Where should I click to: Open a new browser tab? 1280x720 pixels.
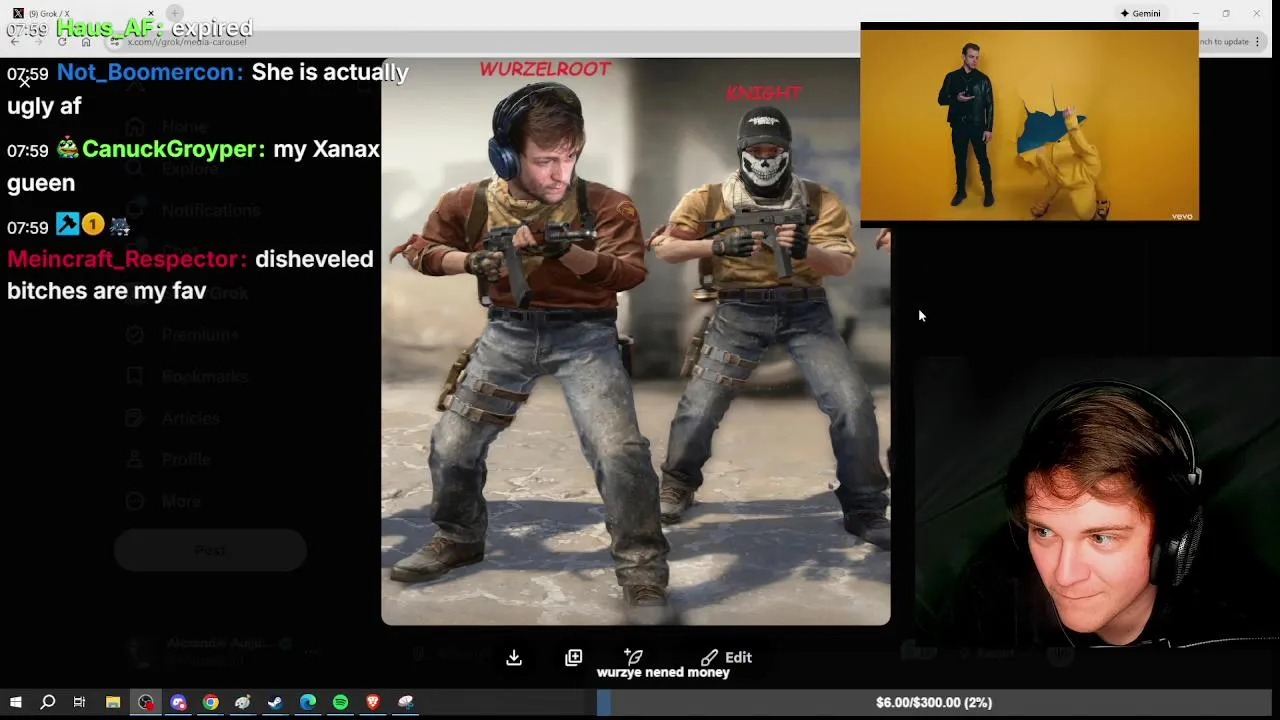pos(175,13)
